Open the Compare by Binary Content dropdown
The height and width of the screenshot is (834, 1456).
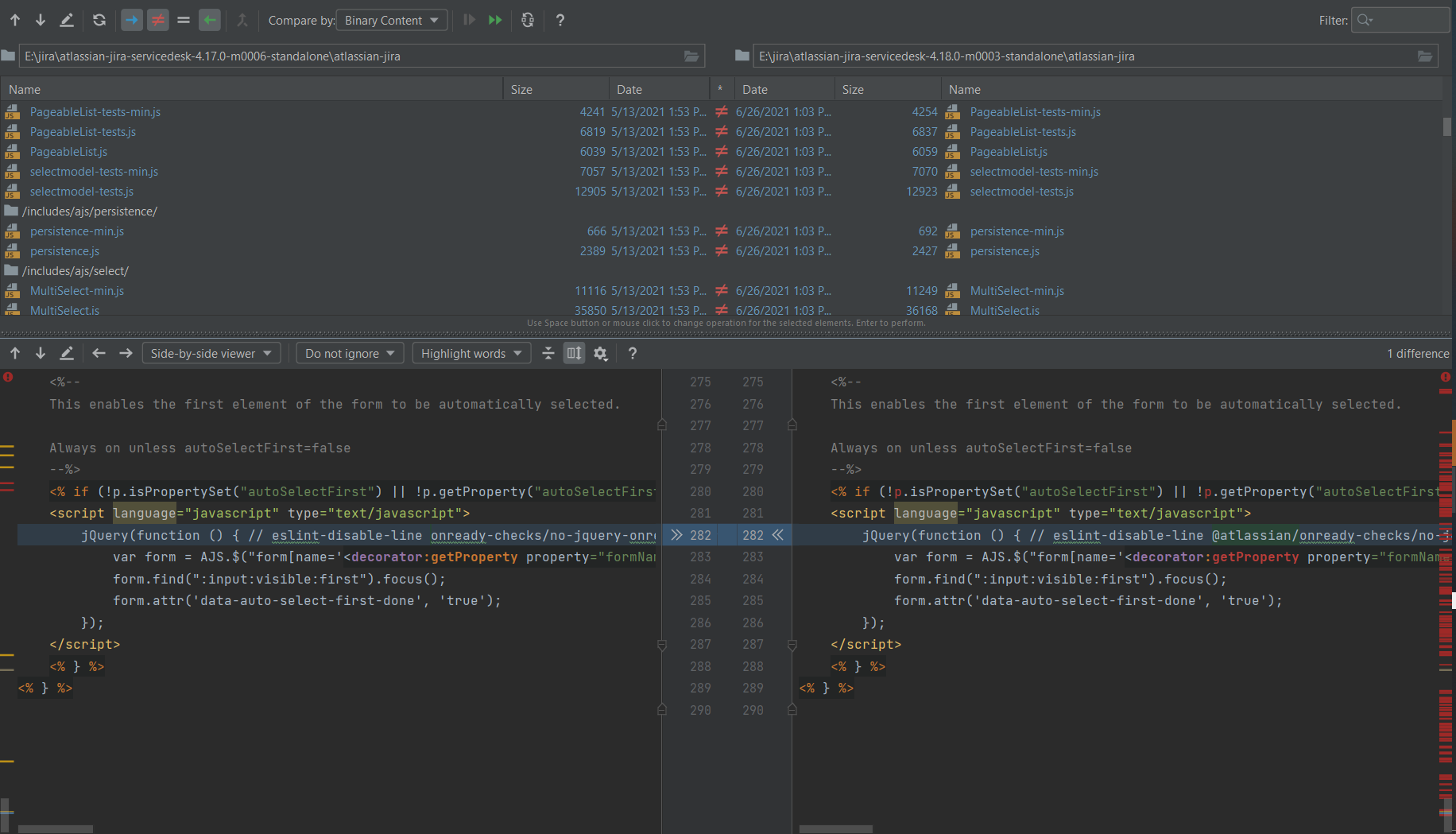click(x=392, y=20)
